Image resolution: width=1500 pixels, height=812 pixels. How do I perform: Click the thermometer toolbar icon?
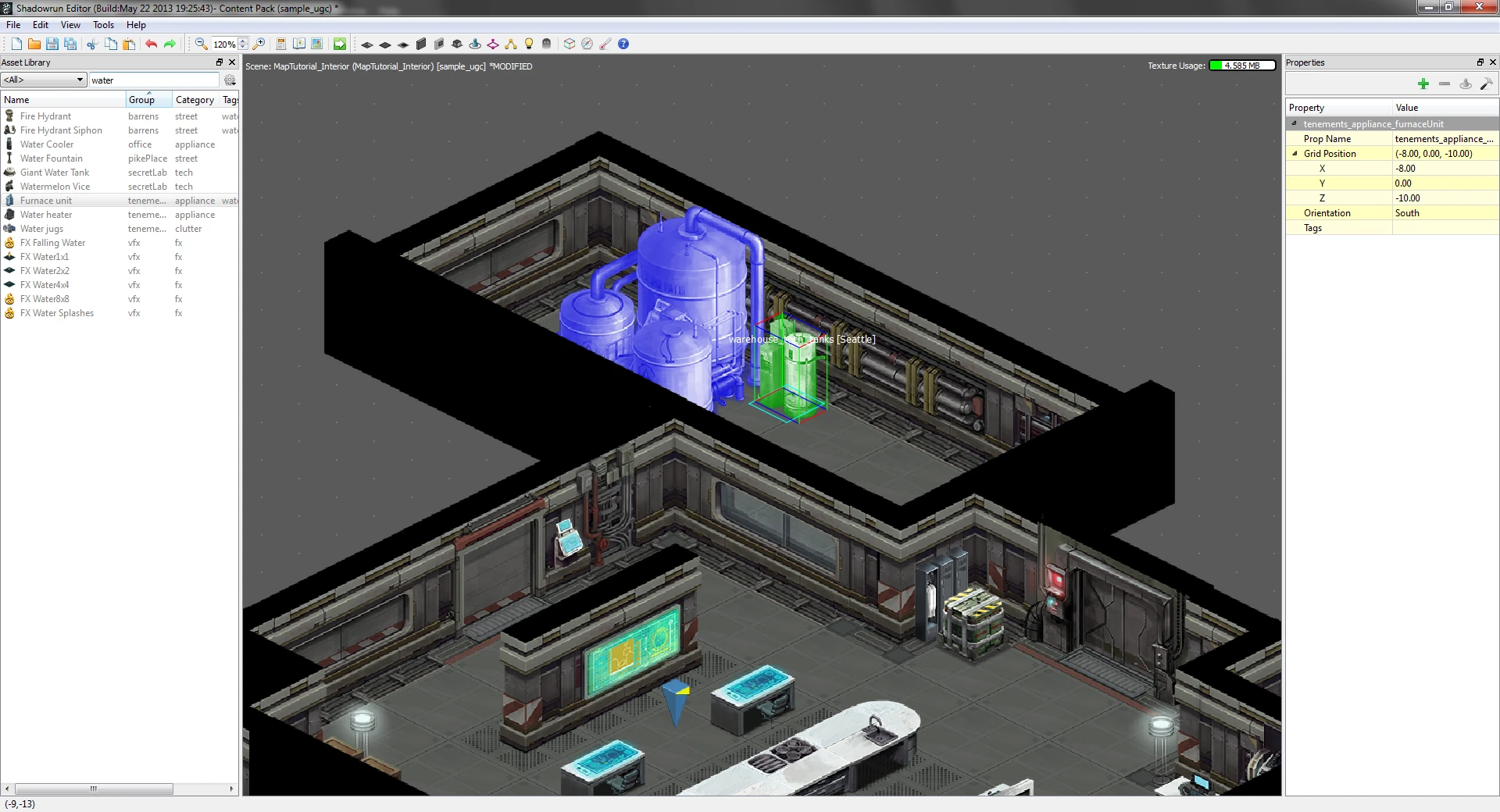tap(605, 45)
